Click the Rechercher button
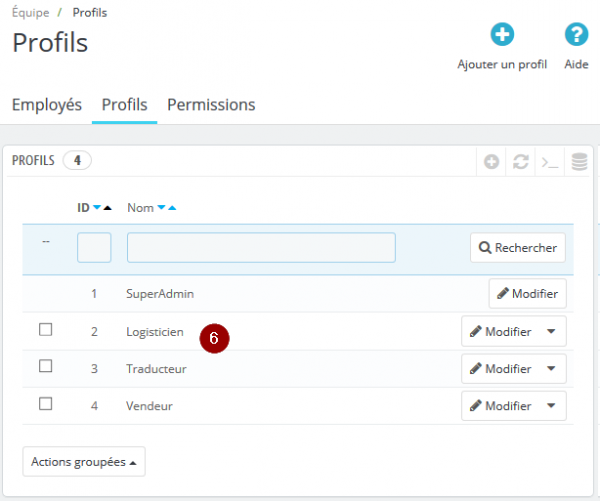Viewport: 600px width, 501px height. tap(518, 248)
